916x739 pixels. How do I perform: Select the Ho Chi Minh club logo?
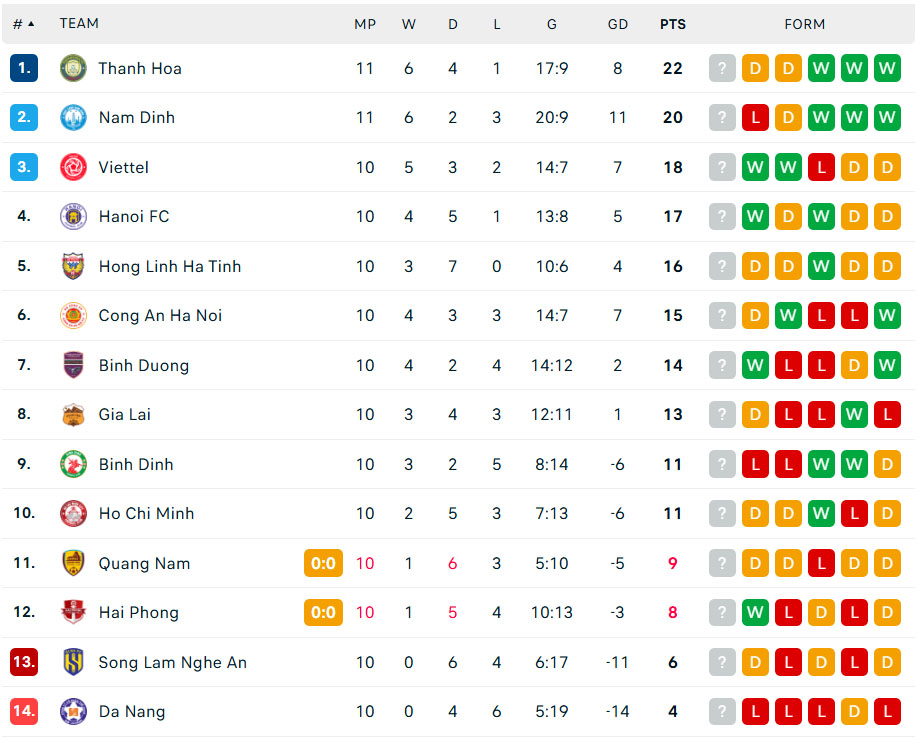coord(73,513)
